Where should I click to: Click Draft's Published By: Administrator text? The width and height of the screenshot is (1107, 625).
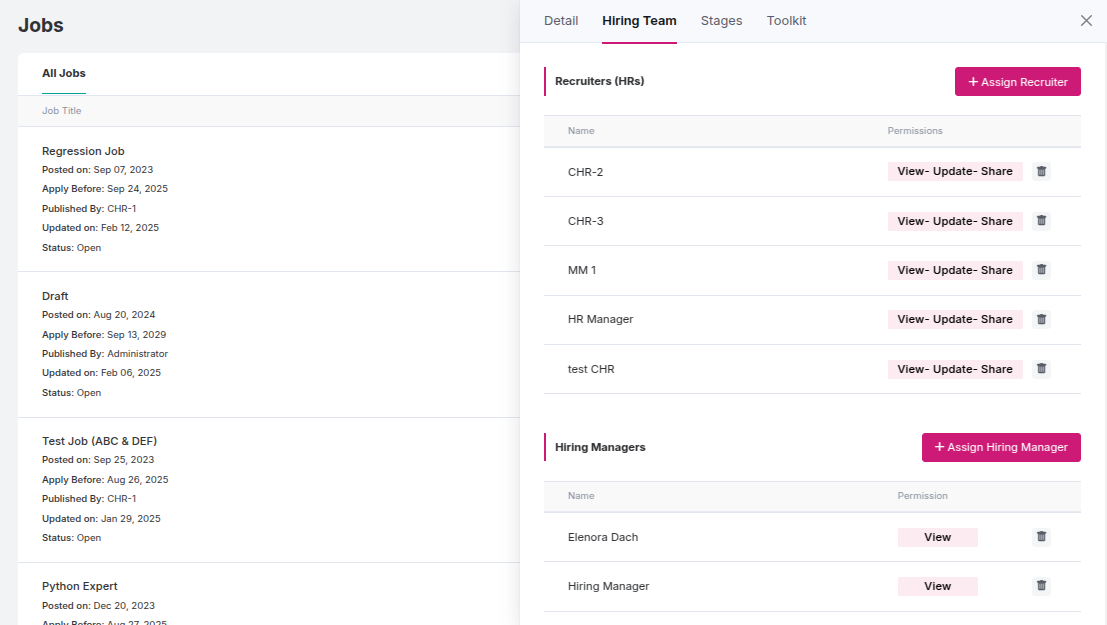[x=104, y=354]
